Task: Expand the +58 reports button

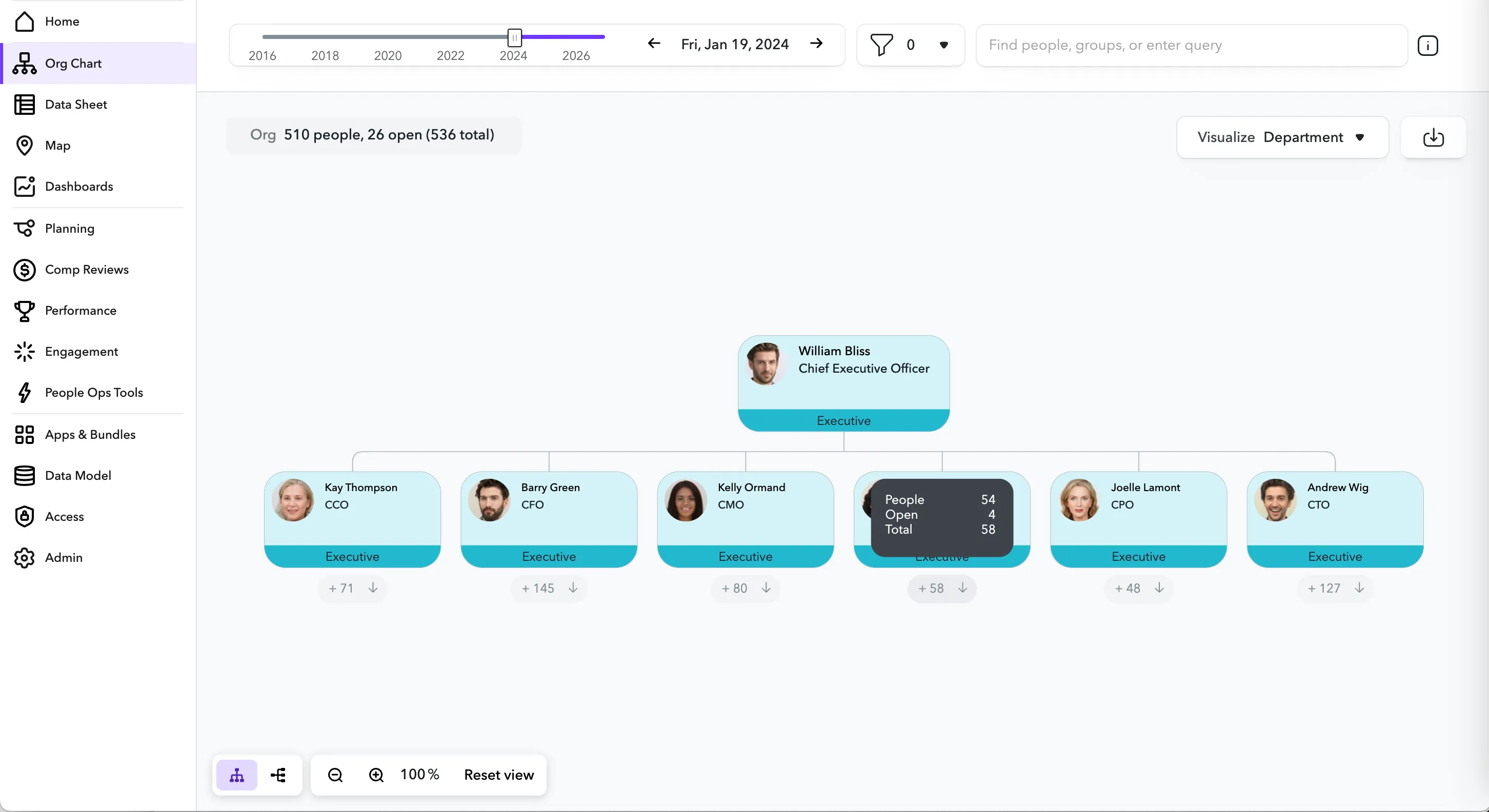Action: 942,588
